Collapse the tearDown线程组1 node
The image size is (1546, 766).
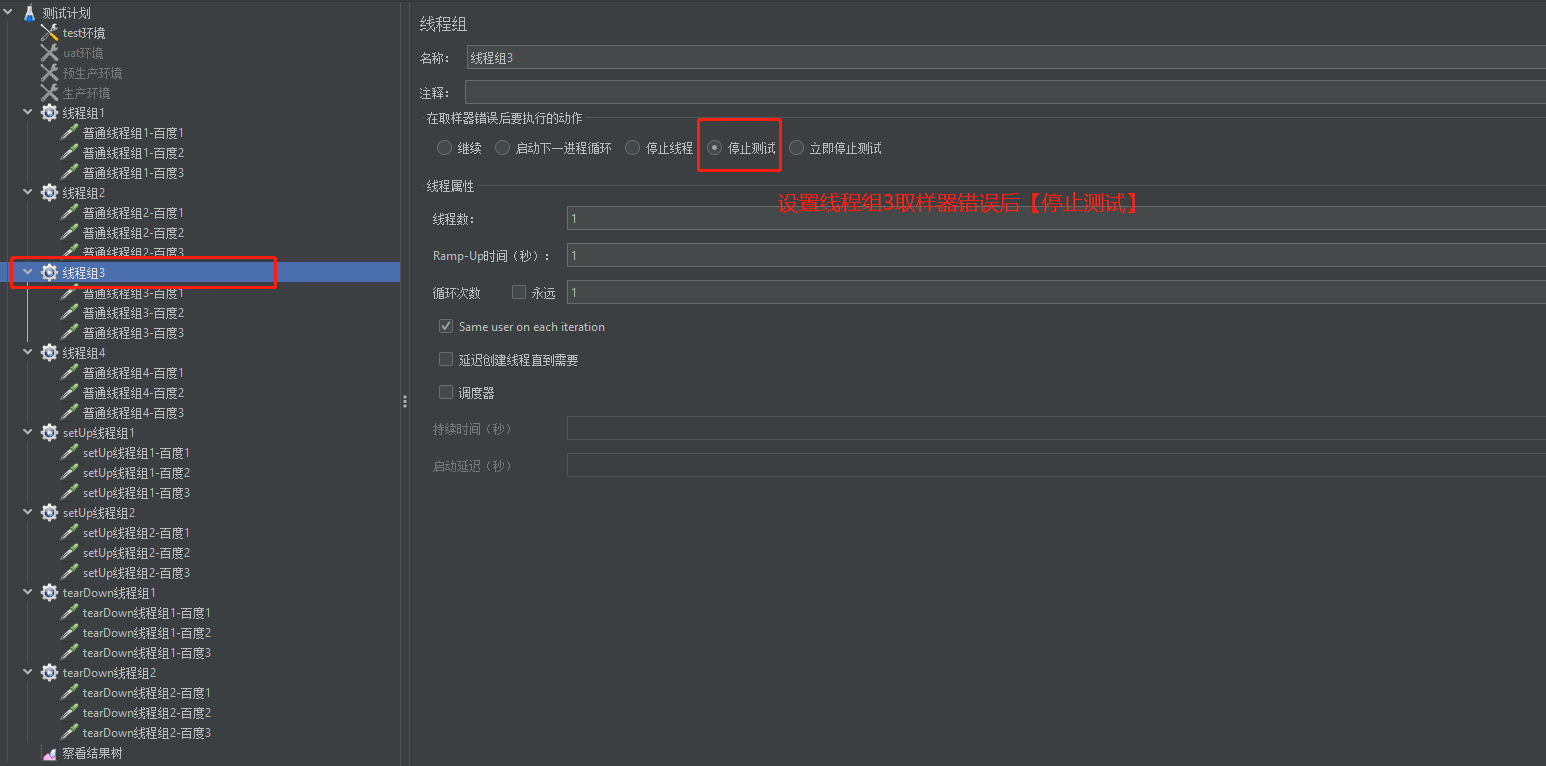tap(28, 593)
